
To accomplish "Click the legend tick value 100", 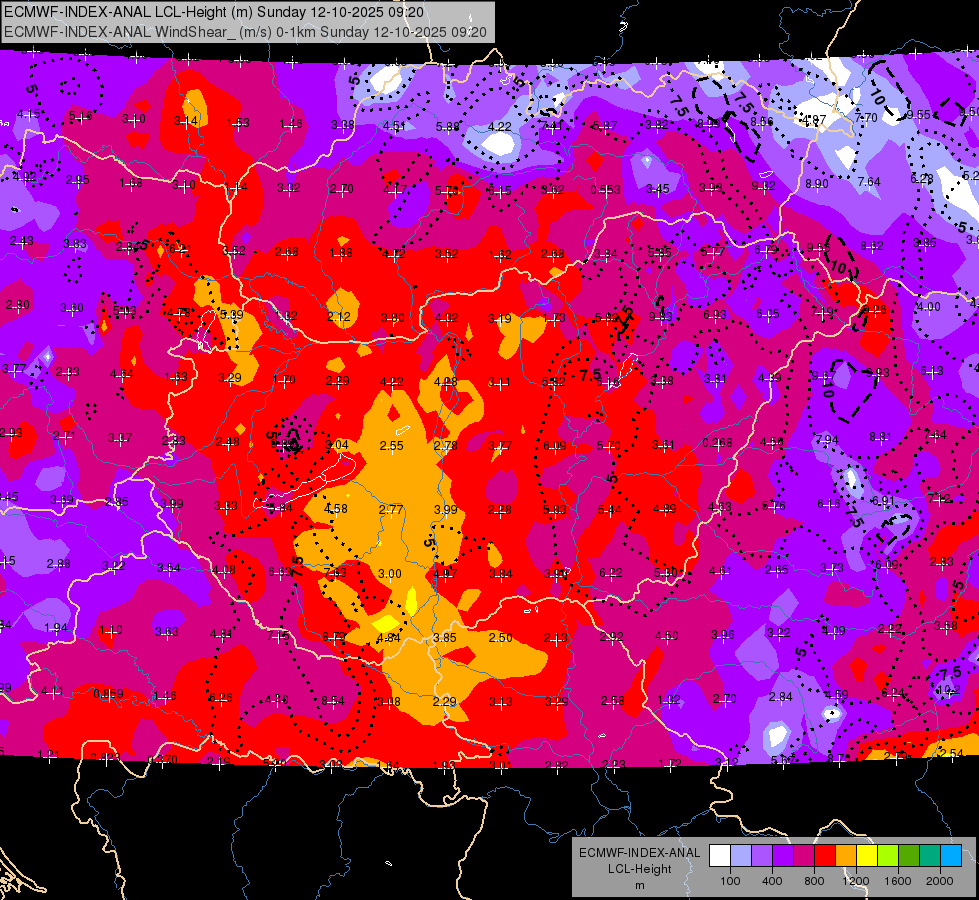I will tap(730, 881).
